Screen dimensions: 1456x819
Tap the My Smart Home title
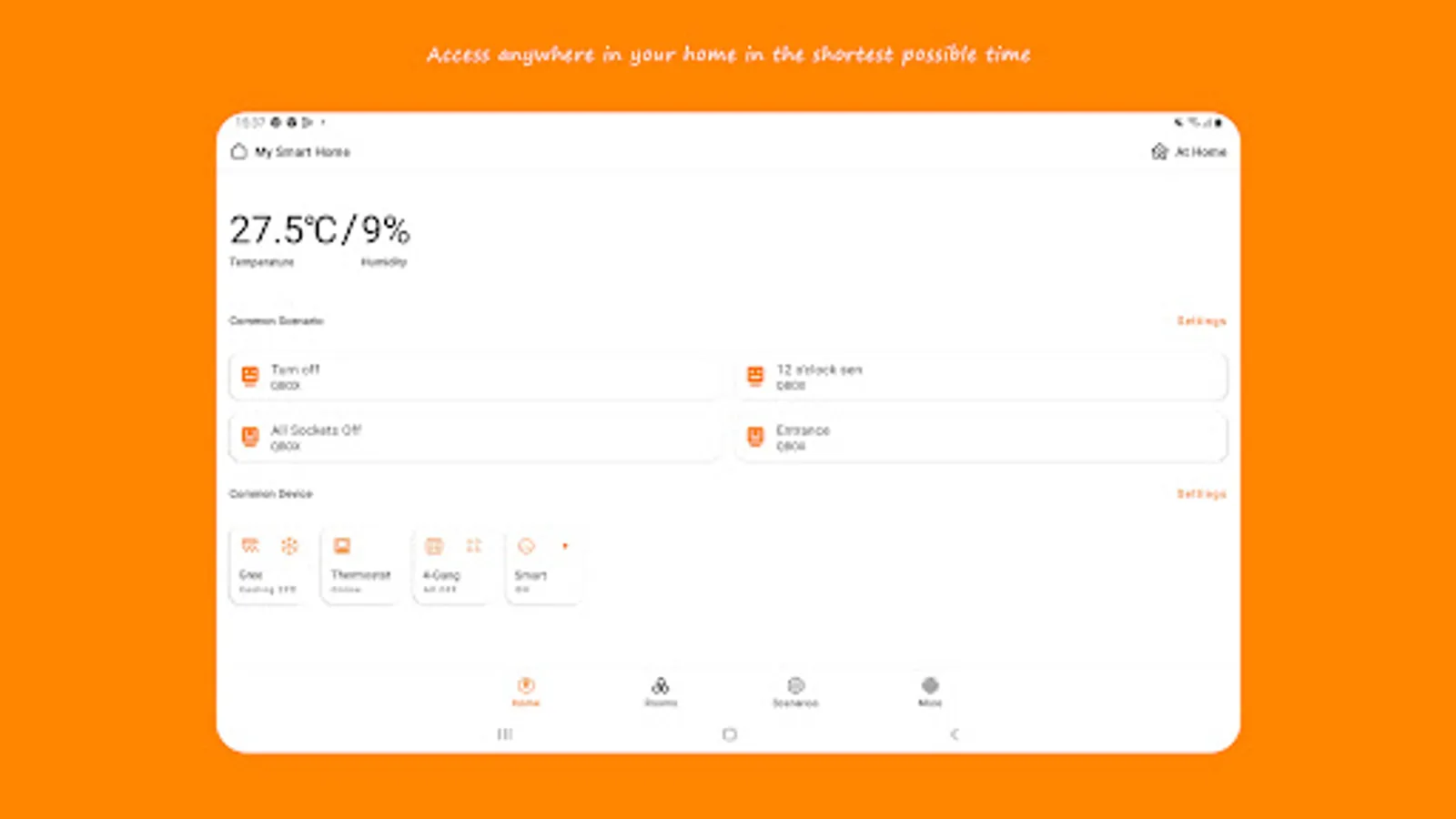click(x=302, y=152)
